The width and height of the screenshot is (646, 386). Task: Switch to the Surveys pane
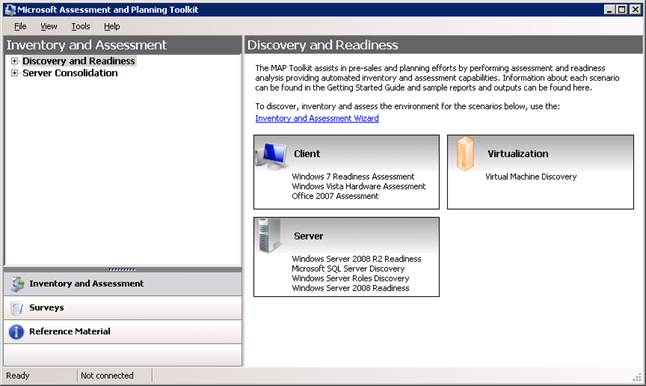pyautogui.click(x=123, y=308)
